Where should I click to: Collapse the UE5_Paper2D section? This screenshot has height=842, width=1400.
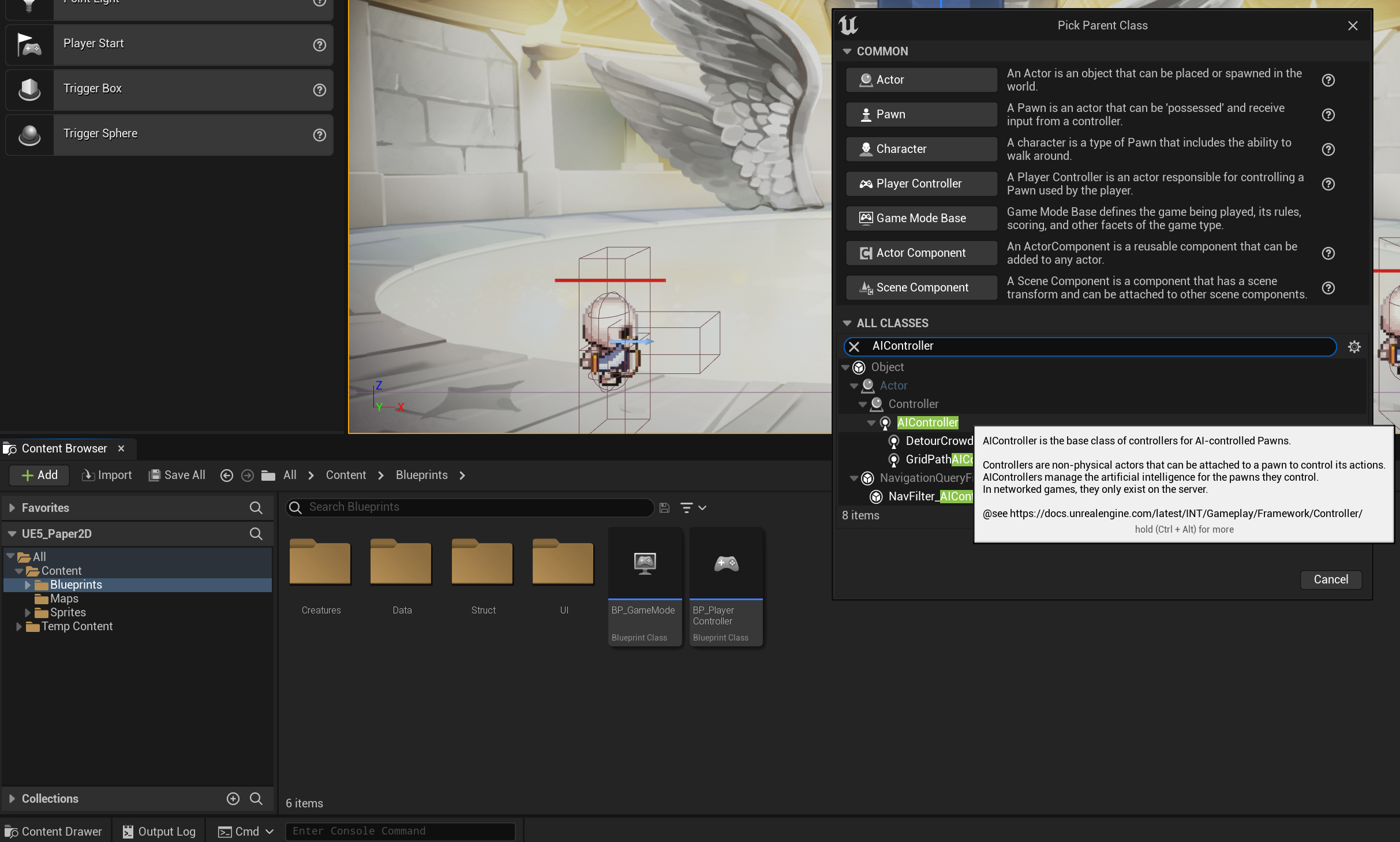[12, 534]
